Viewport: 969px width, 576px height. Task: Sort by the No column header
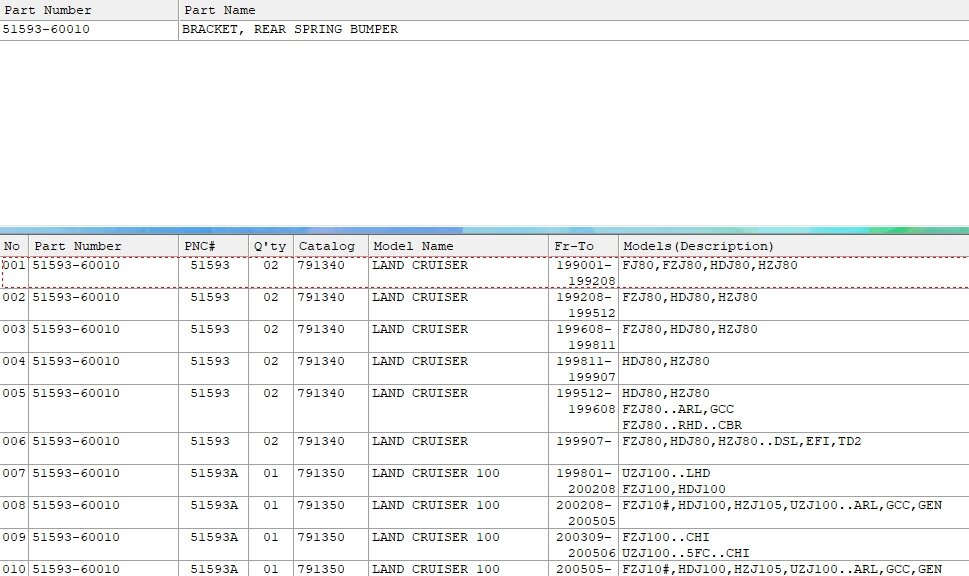tap(14, 246)
